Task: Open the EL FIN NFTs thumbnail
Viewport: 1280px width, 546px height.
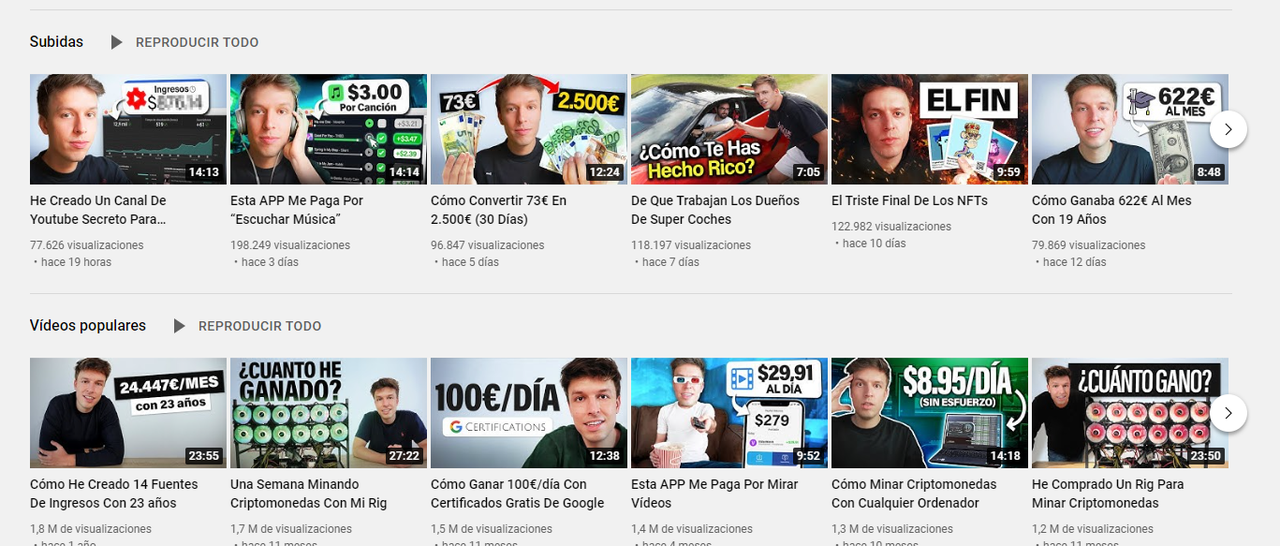Action: [930, 129]
